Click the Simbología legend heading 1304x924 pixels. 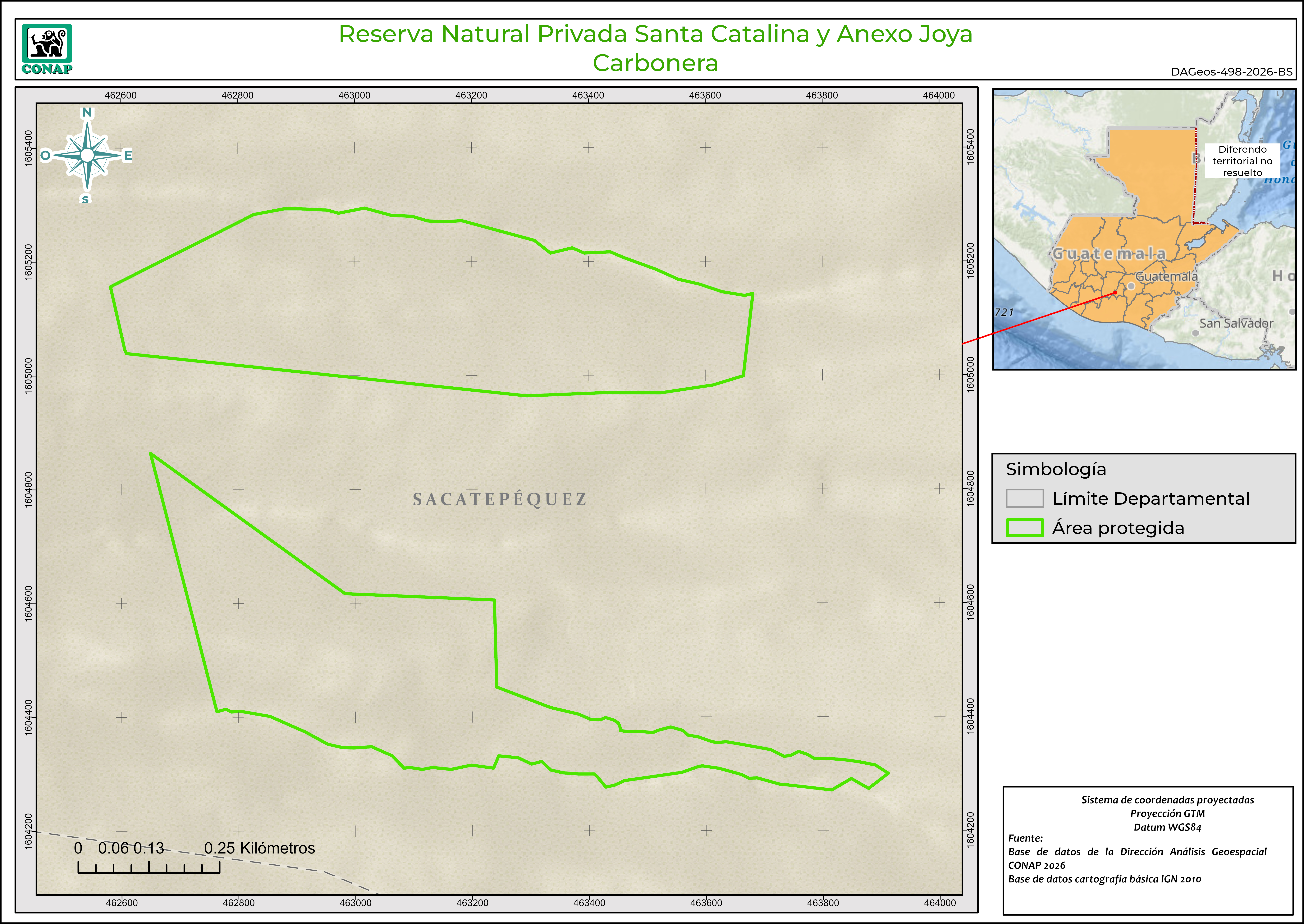pos(1056,469)
